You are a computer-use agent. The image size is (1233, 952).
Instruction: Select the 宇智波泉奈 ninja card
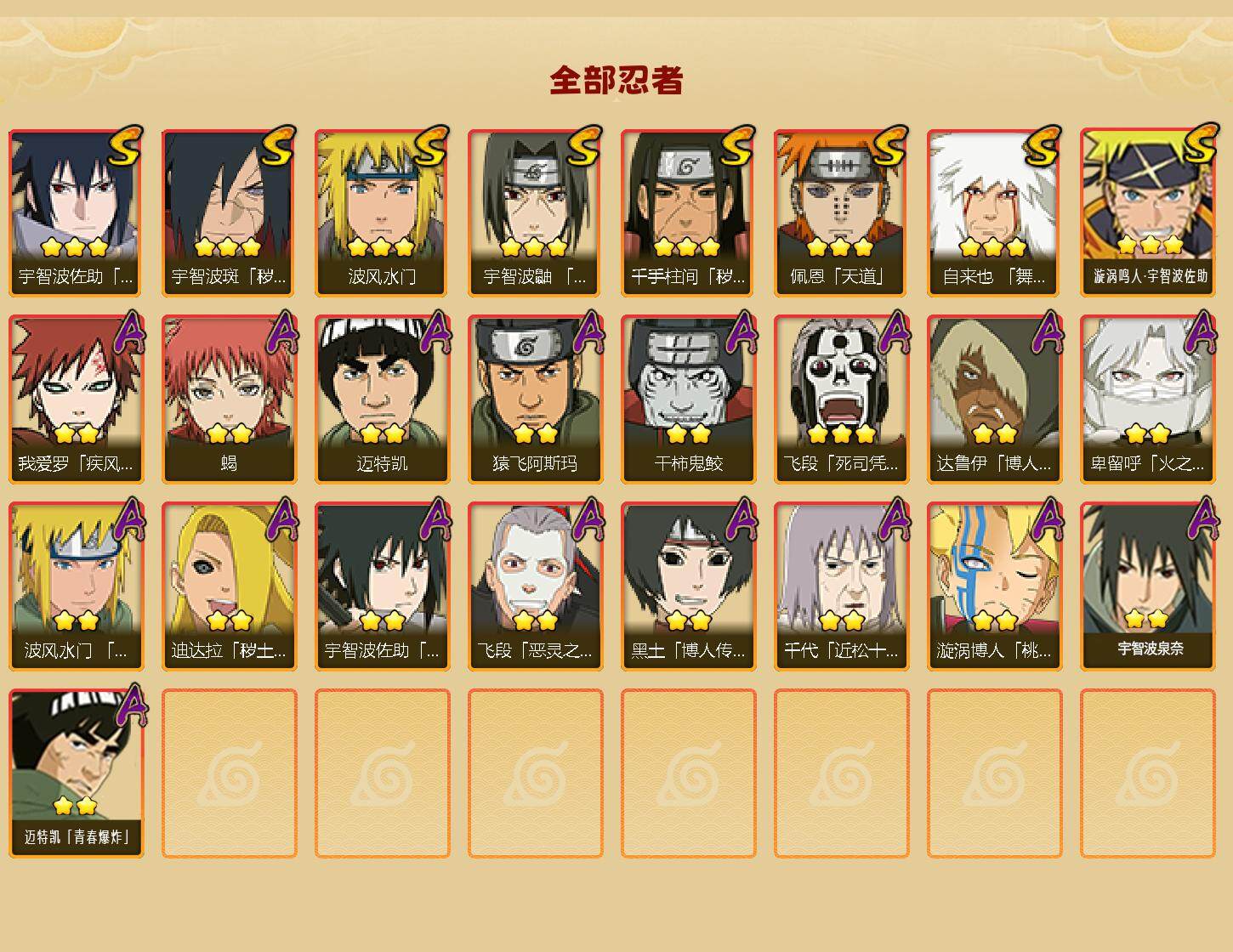coord(1147,586)
